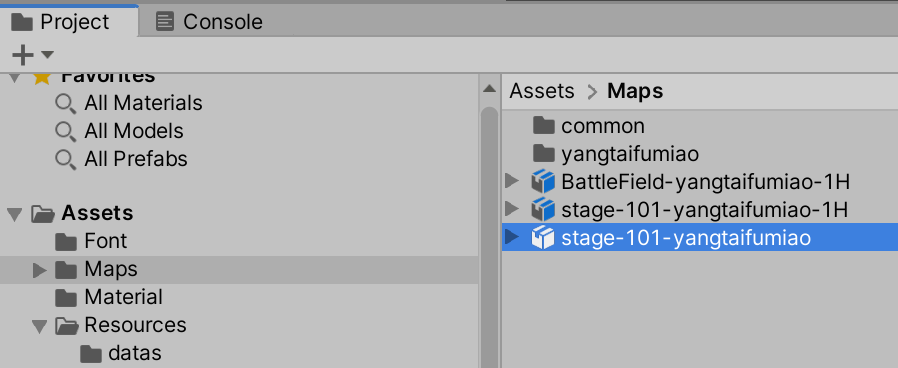Click the BattleField-yangtaifumiao-1H prefab cube icon
This screenshot has width=898, height=368.
543,182
